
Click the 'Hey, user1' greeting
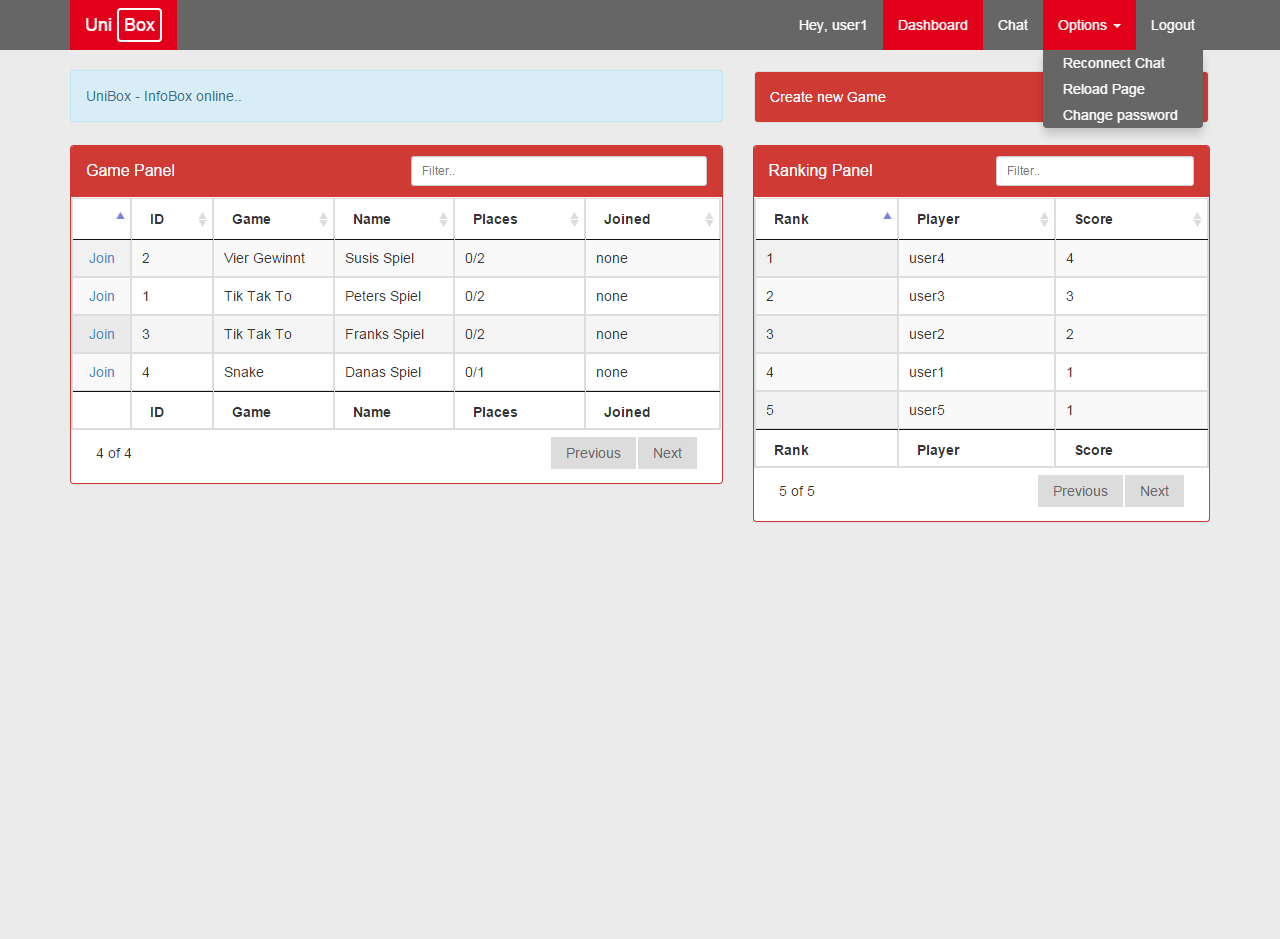tap(833, 25)
